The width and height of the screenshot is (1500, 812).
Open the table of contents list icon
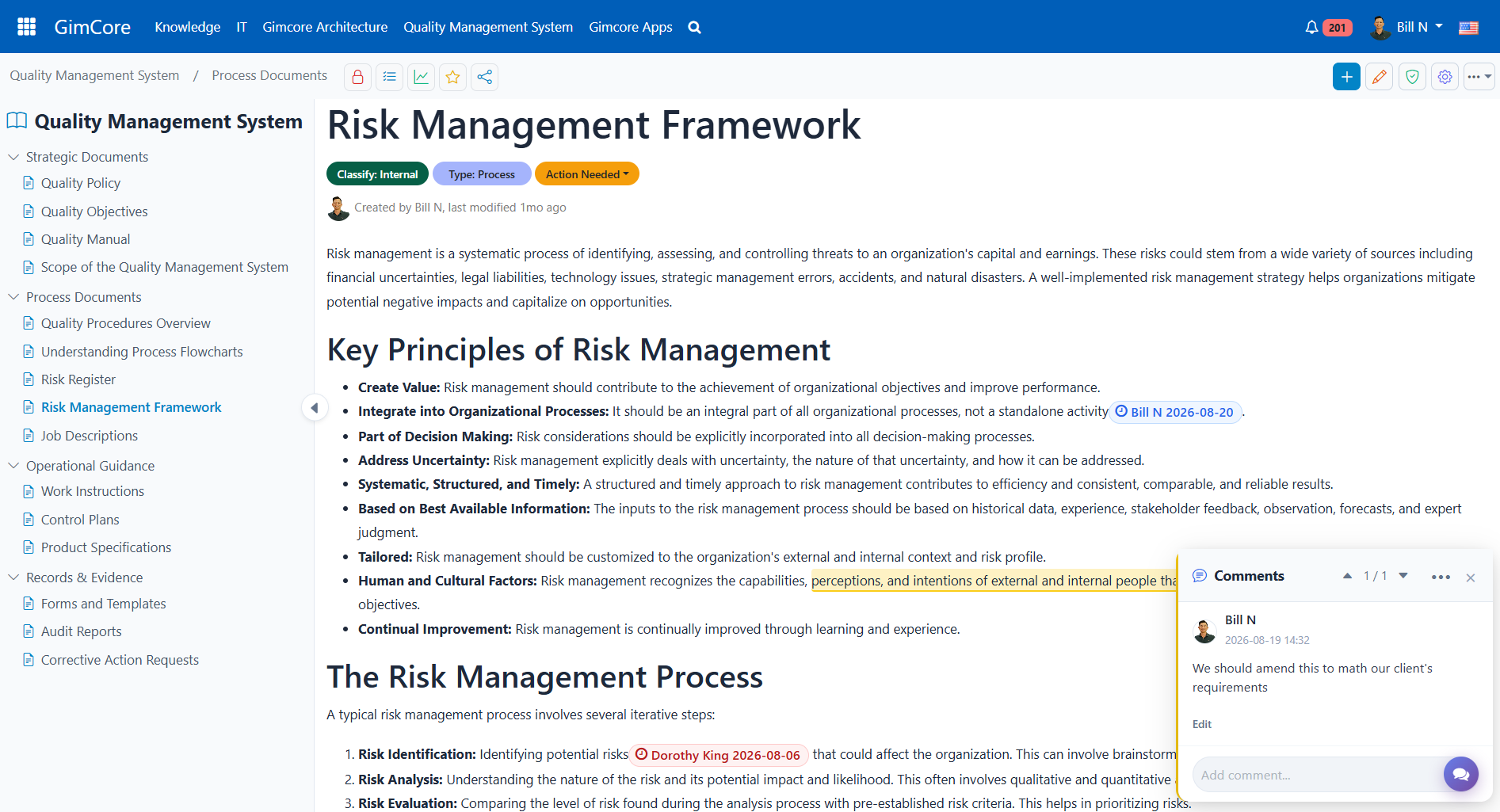coord(389,77)
